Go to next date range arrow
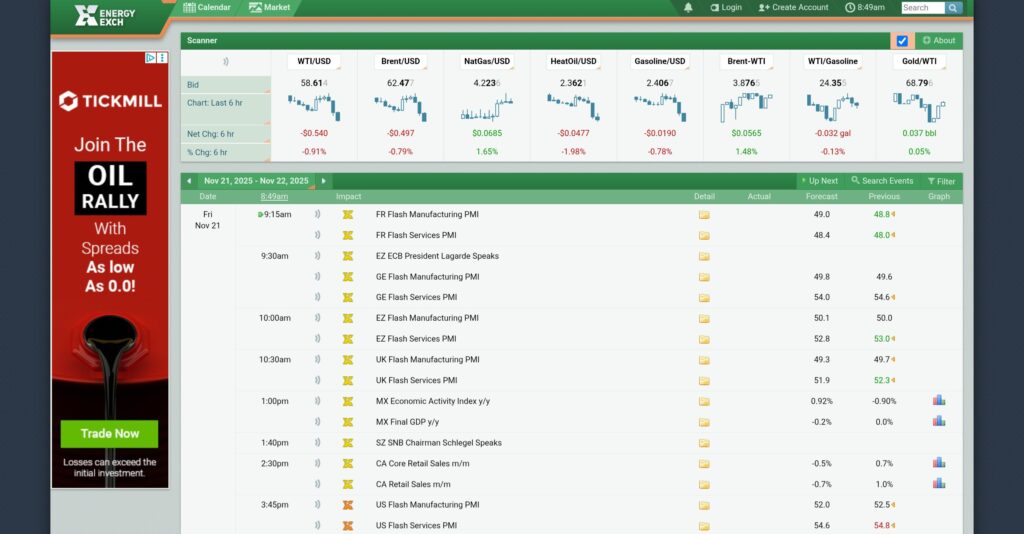This screenshot has width=1024, height=534. click(323, 181)
